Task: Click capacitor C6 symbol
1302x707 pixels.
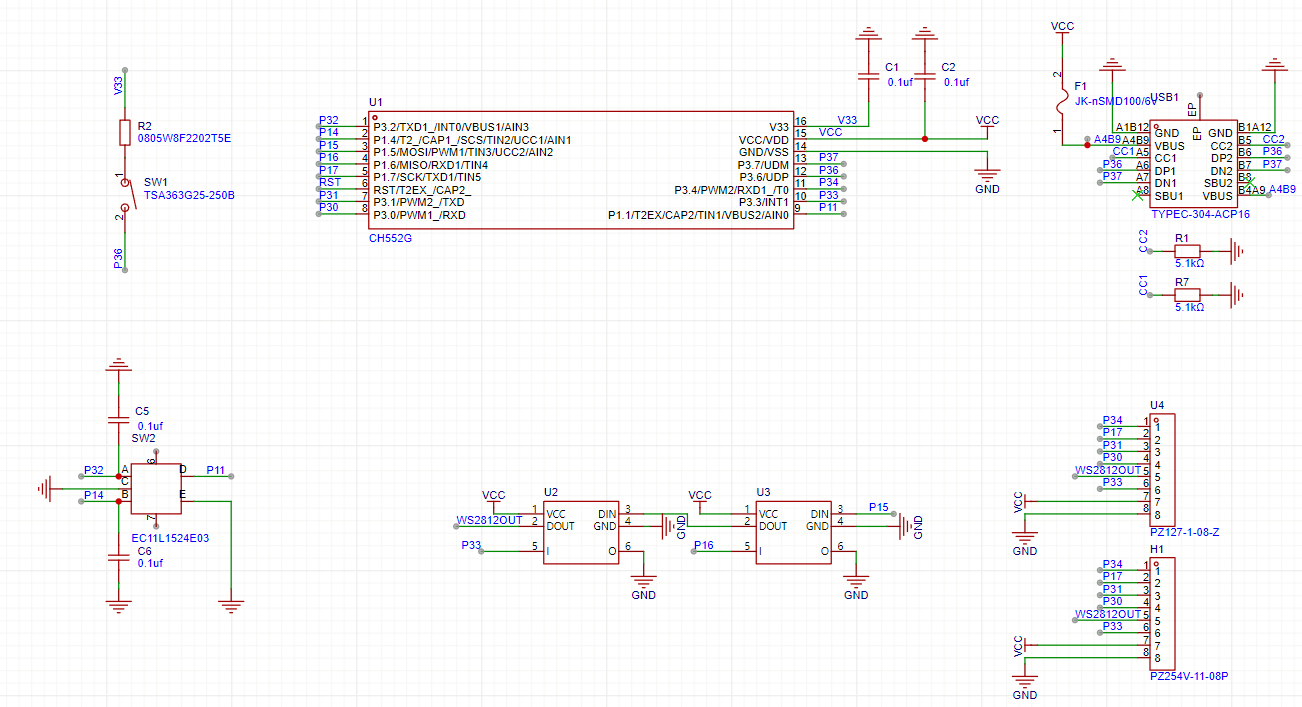Action: (x=119, y=558)
